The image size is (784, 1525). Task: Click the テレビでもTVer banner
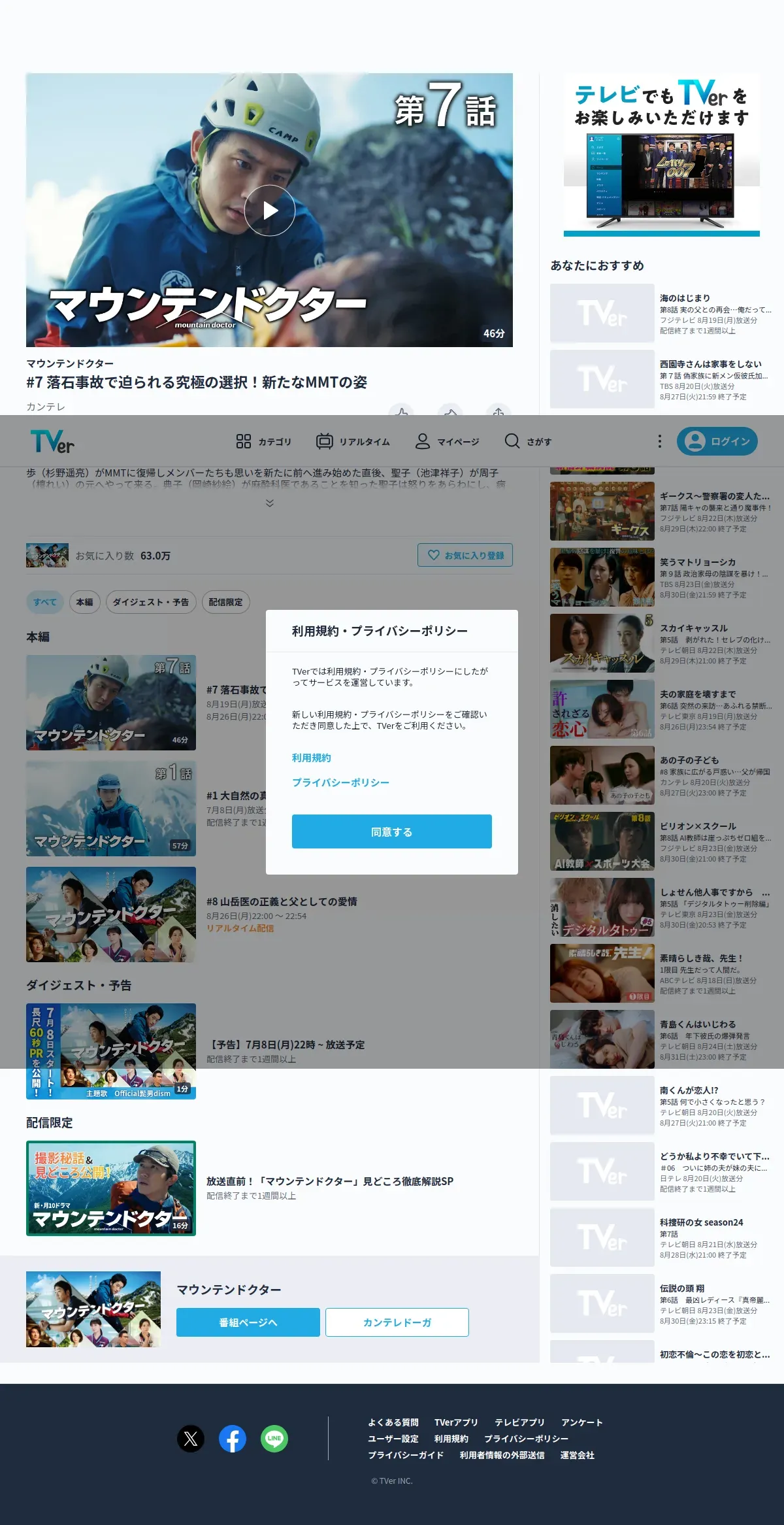coord(662,155)
